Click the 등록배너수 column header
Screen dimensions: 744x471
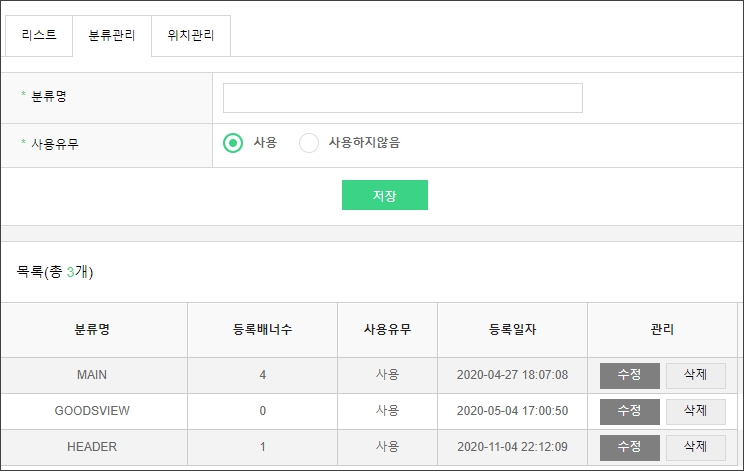262,330
